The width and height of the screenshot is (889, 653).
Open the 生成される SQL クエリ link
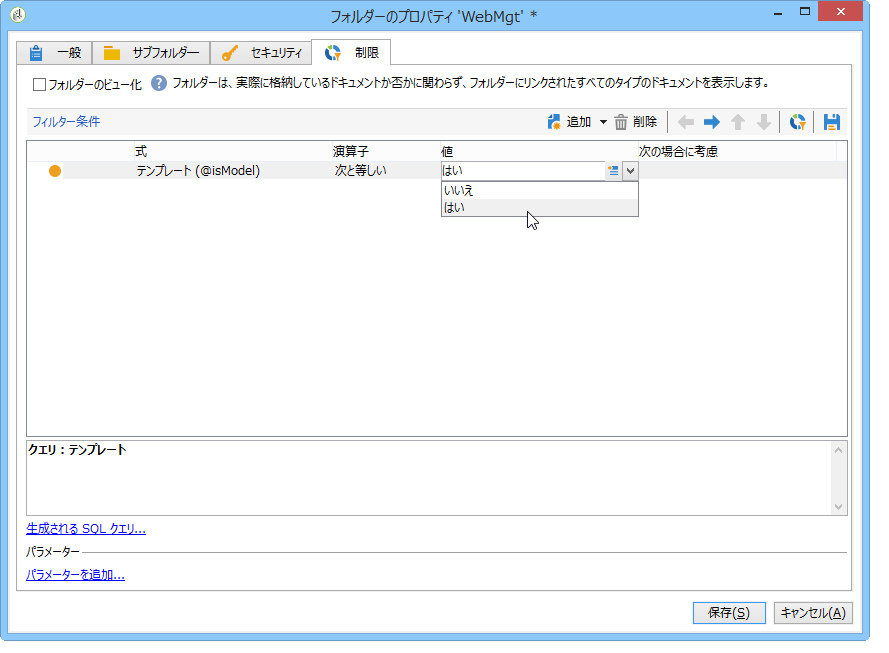(86, 529)
